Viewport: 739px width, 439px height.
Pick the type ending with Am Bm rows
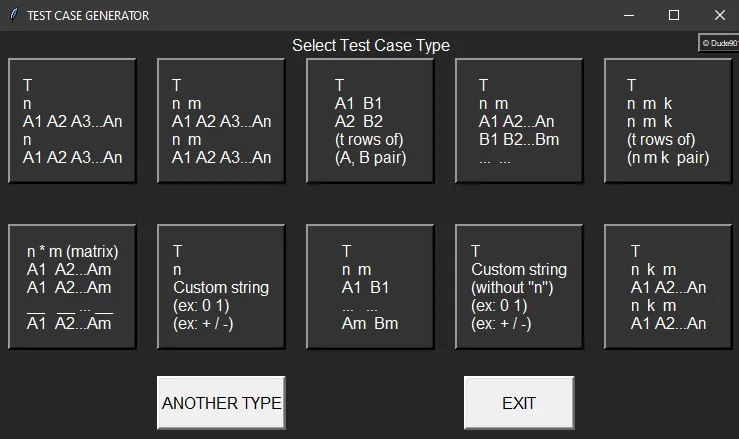371,287
